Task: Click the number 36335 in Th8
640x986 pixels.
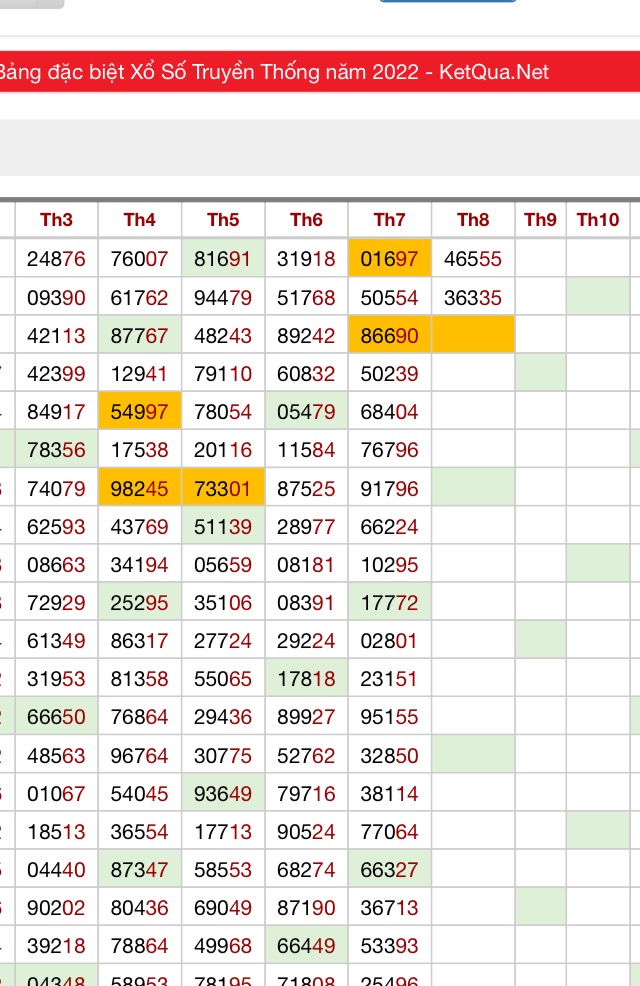Action: [473, 297]
